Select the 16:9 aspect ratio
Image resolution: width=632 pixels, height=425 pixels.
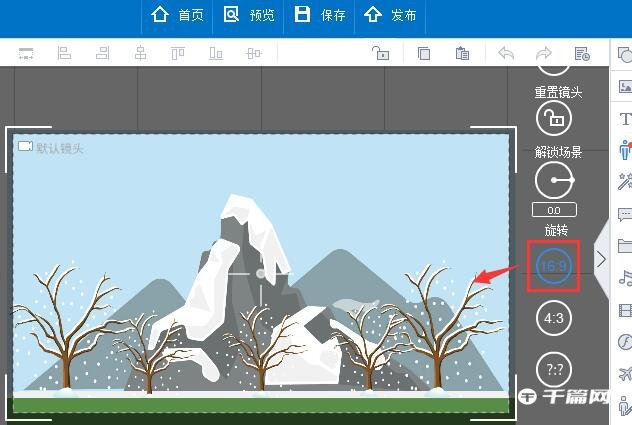click(553, 266)
